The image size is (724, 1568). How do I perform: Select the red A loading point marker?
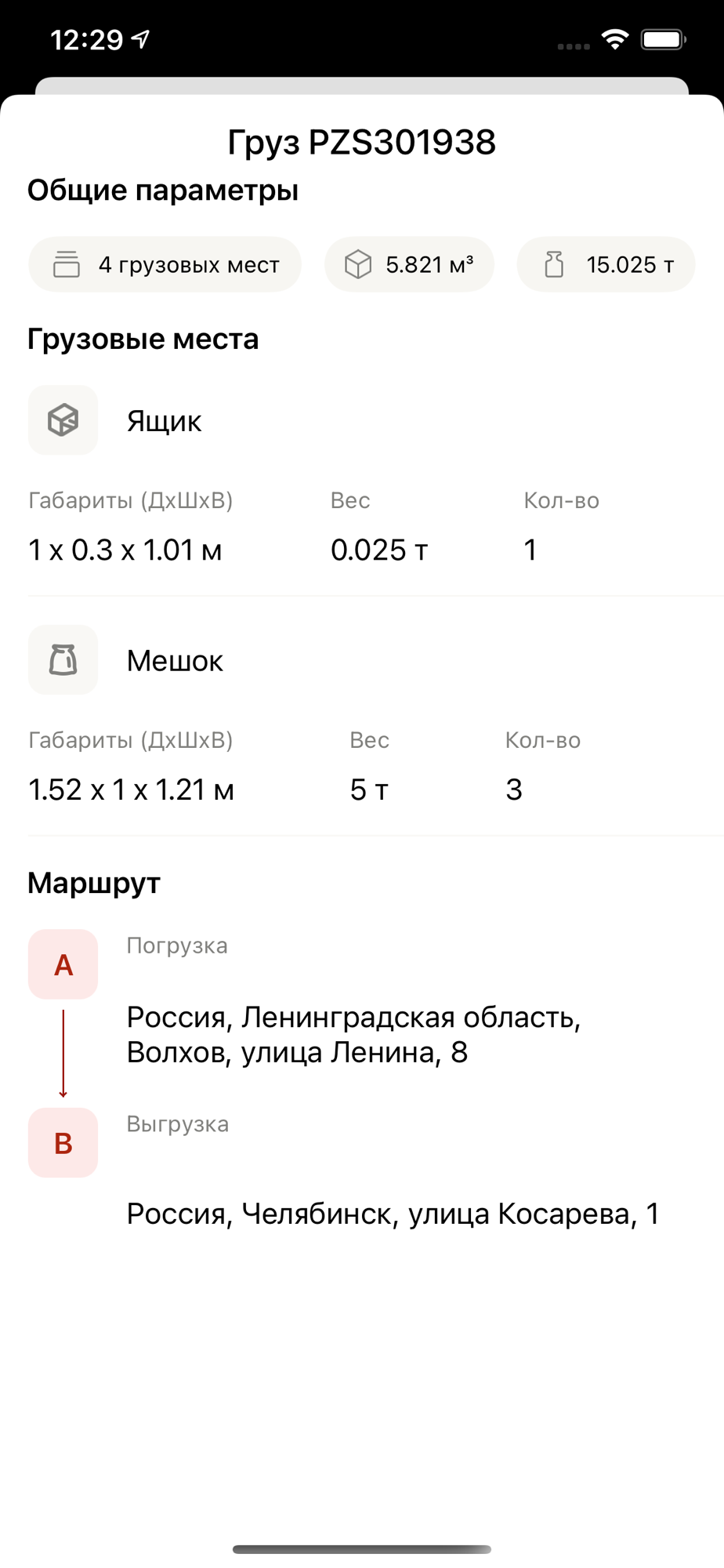click(63, 964)
